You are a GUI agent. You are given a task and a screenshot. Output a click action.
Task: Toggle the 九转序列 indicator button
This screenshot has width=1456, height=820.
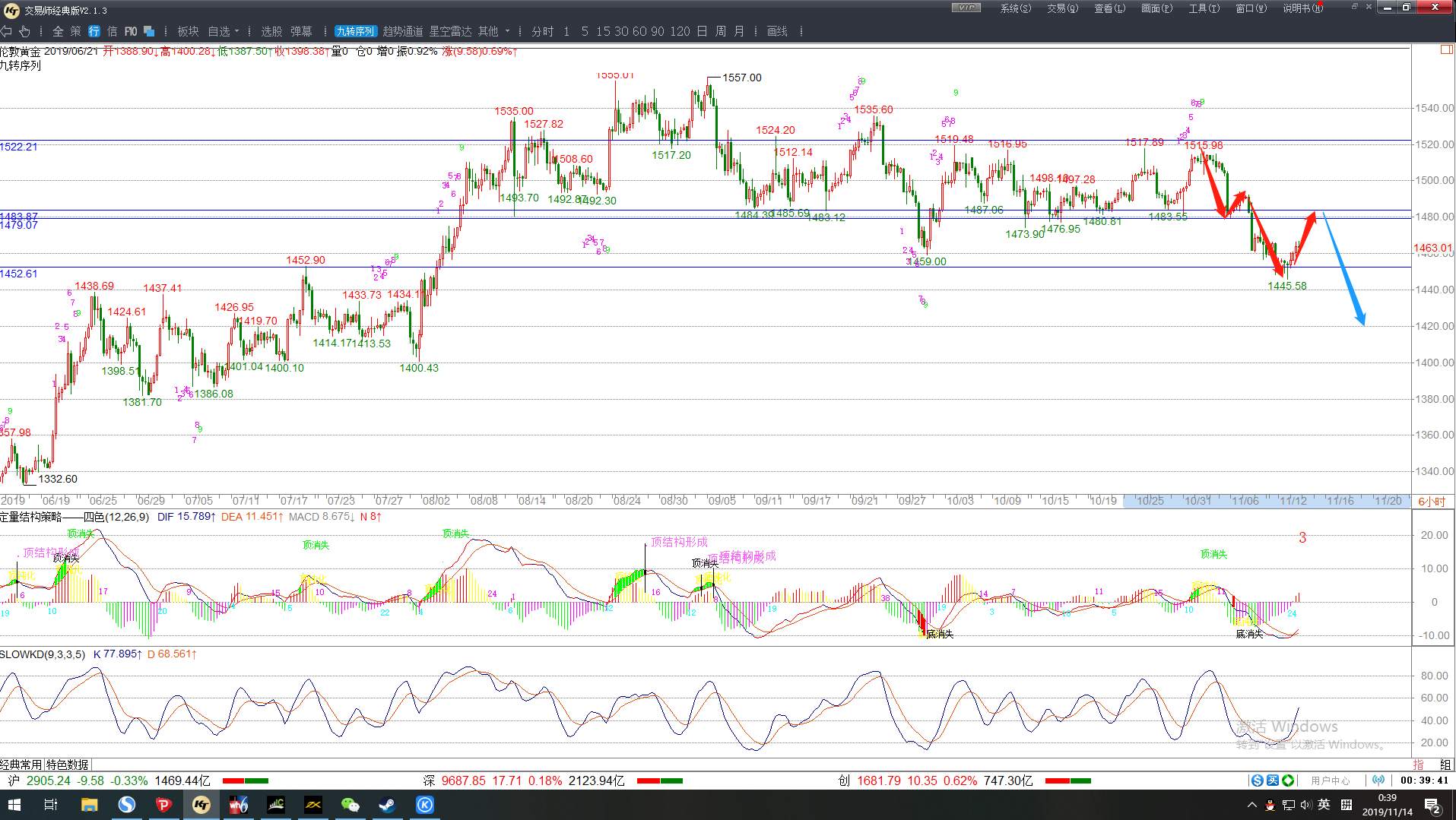click(355, 31)
